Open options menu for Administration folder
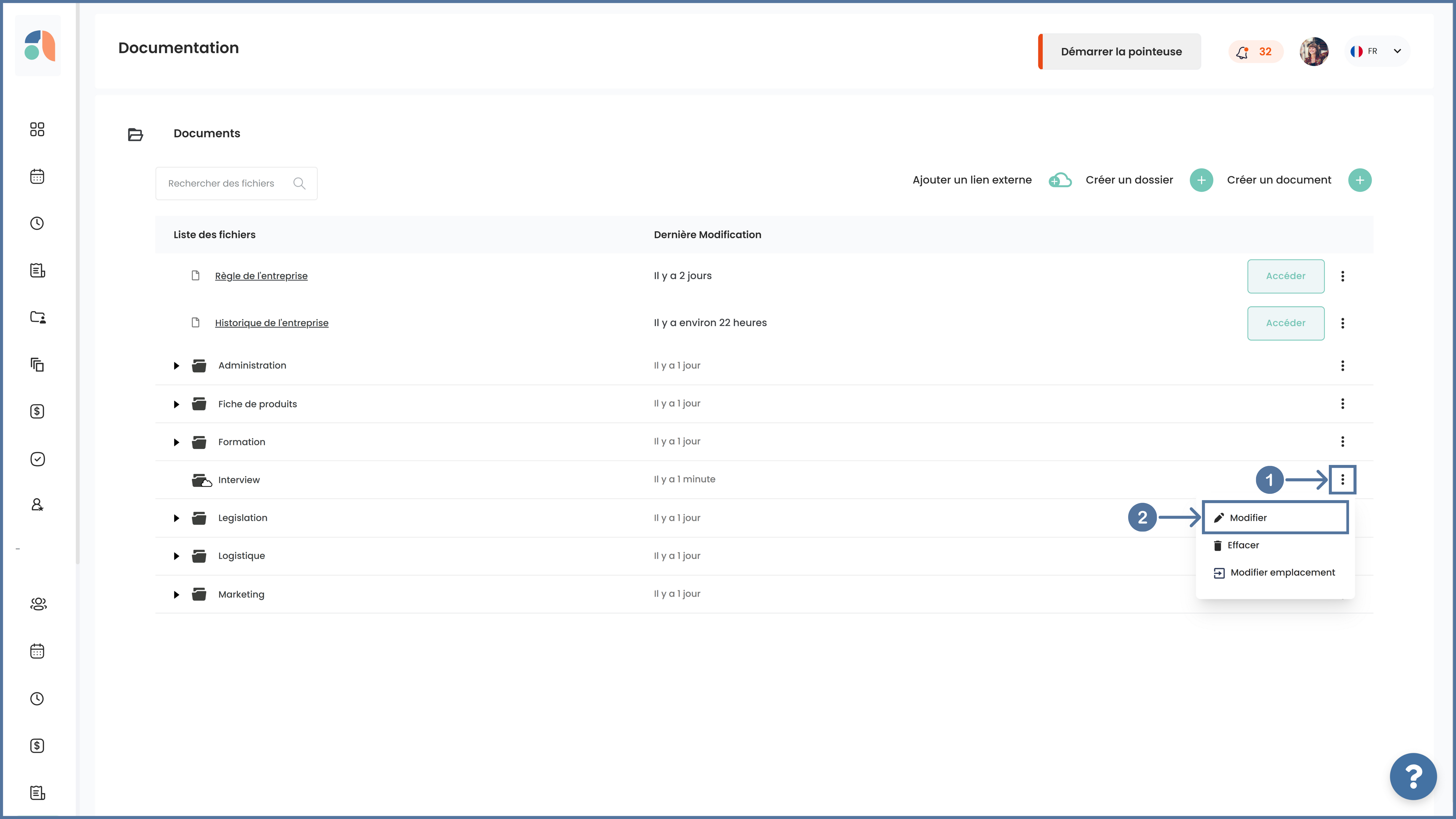 click(1342, 366)
